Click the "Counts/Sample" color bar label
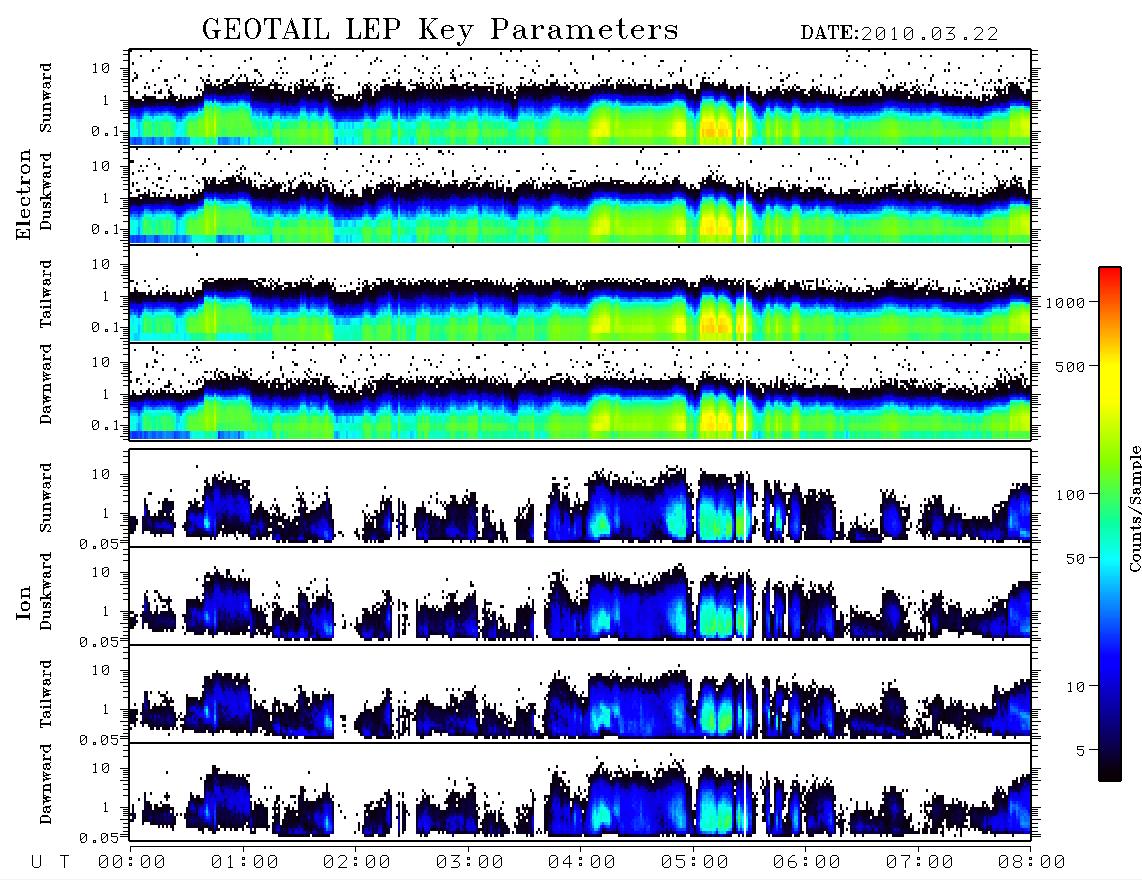This screenshot has width=1142, height=880. 1134,508
